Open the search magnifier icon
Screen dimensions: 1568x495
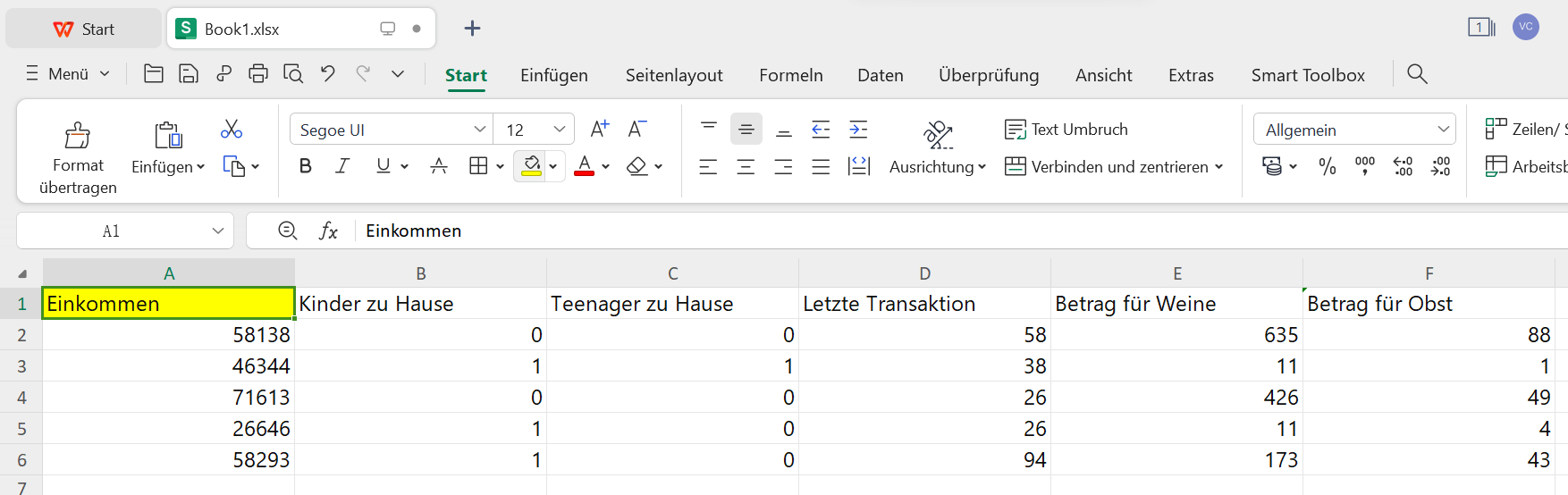point(1417,74)
